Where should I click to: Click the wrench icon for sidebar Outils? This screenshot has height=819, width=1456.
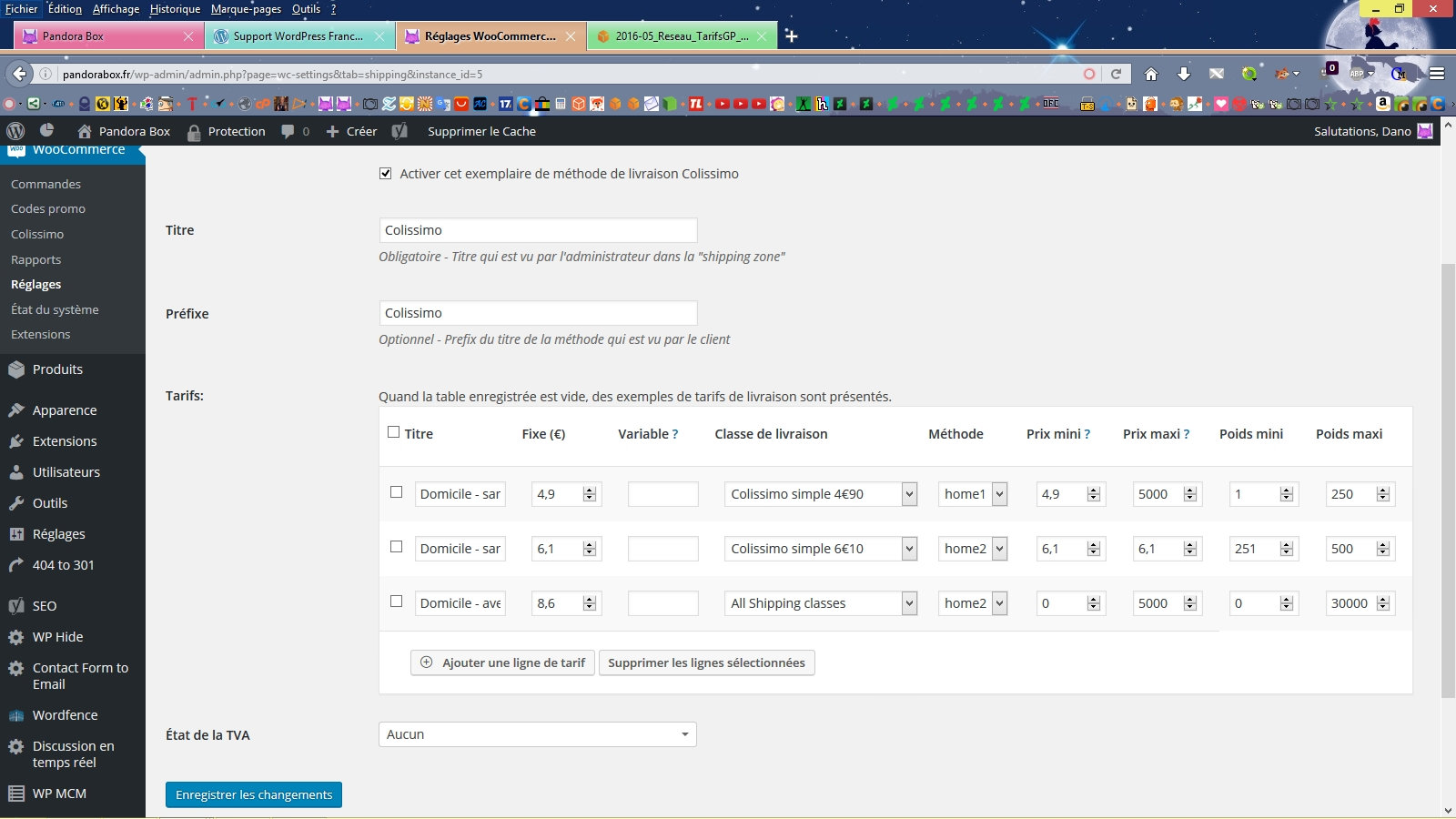click(16, 503)
